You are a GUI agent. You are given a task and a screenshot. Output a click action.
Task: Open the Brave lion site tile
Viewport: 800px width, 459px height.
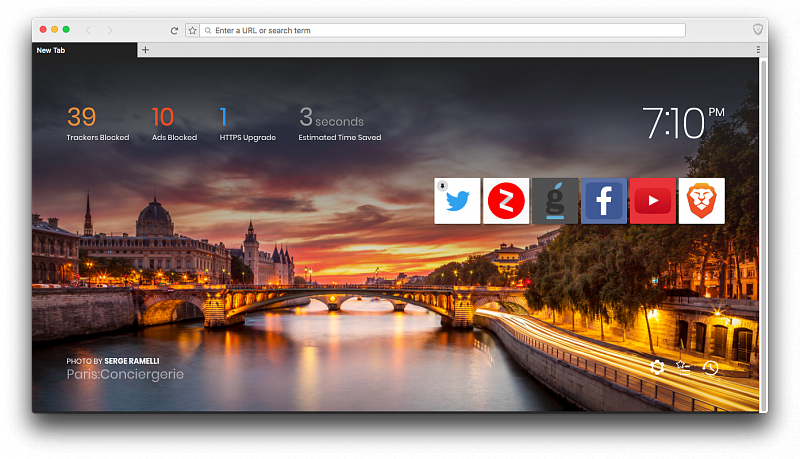point(702,201)
